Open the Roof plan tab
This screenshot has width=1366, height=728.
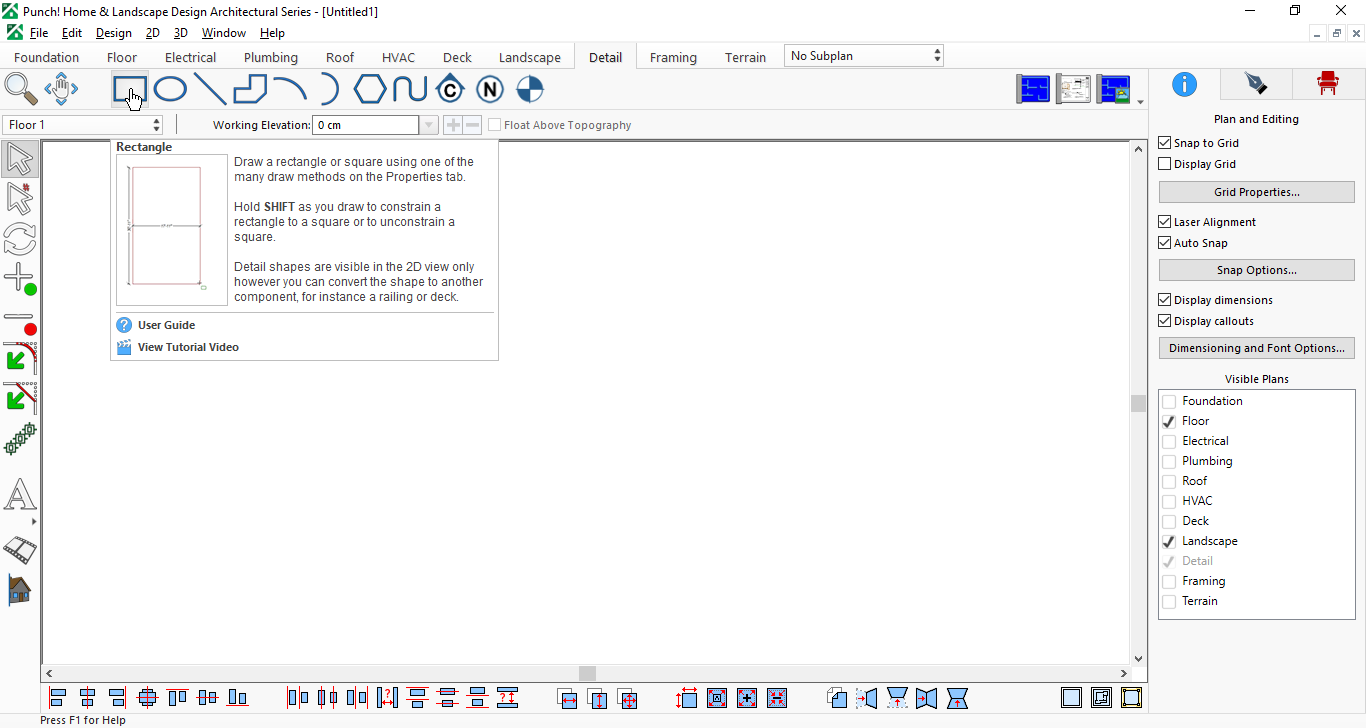(340, 57)
